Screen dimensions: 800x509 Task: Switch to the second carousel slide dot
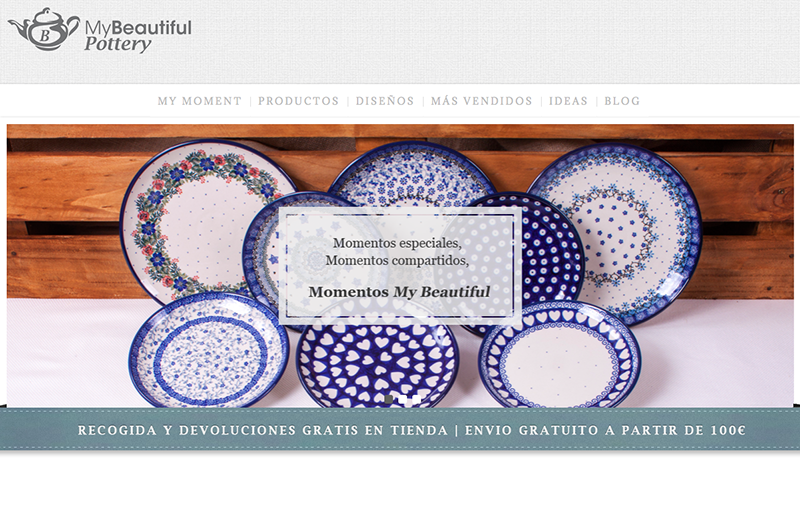click(x=403, y=399)
